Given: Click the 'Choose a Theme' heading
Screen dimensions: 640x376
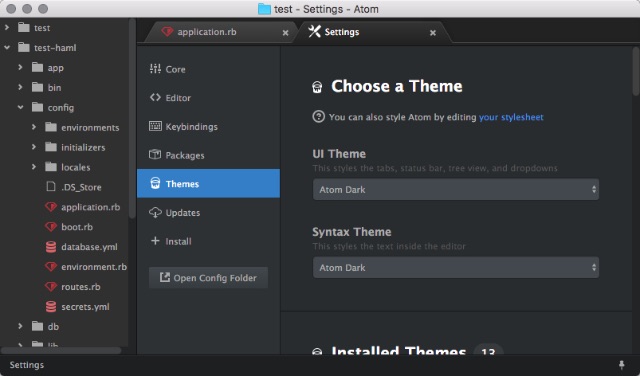Looking at the screenshot, I should (x=396, y=86).
